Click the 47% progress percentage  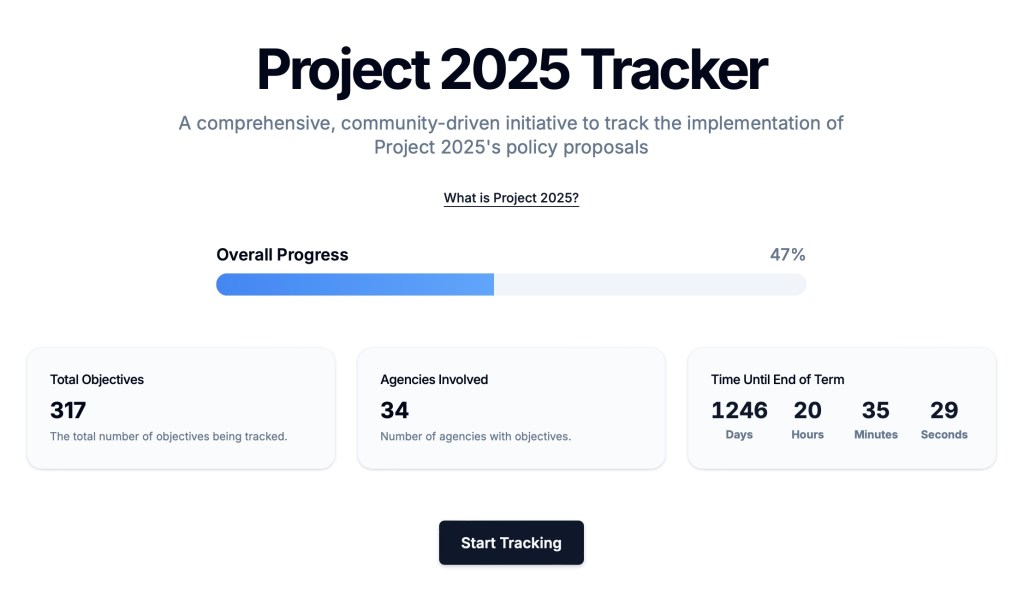[787, 255]
